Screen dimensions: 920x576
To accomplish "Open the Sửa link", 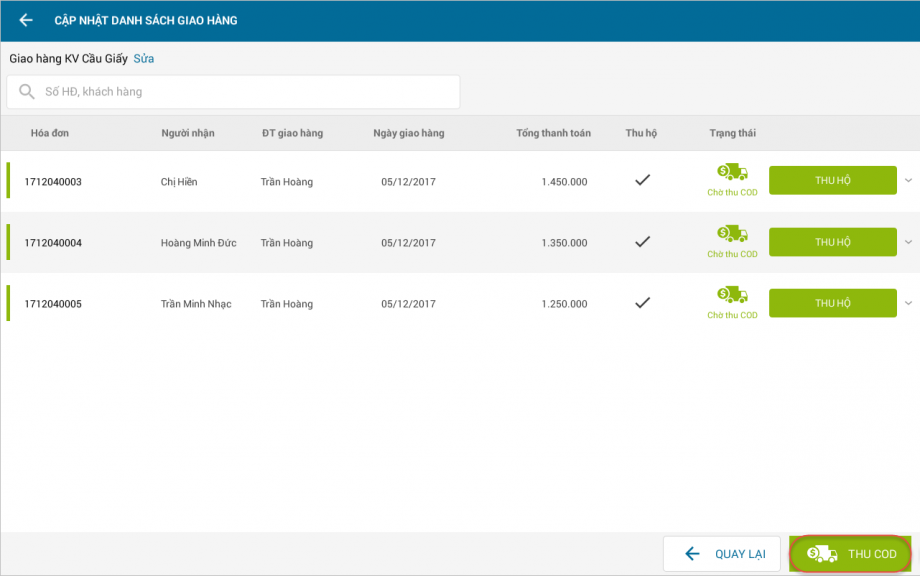I will 144,59.
